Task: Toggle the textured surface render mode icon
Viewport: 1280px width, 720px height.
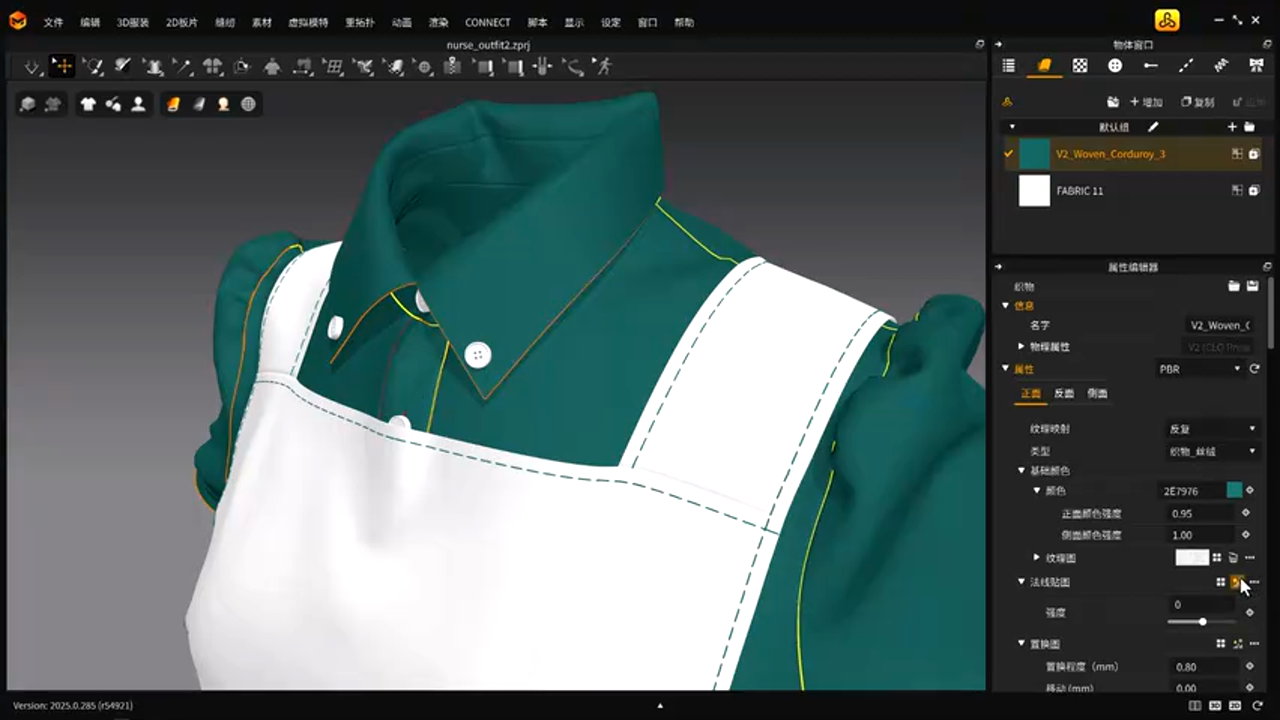Action: click(x=173, y=104)
